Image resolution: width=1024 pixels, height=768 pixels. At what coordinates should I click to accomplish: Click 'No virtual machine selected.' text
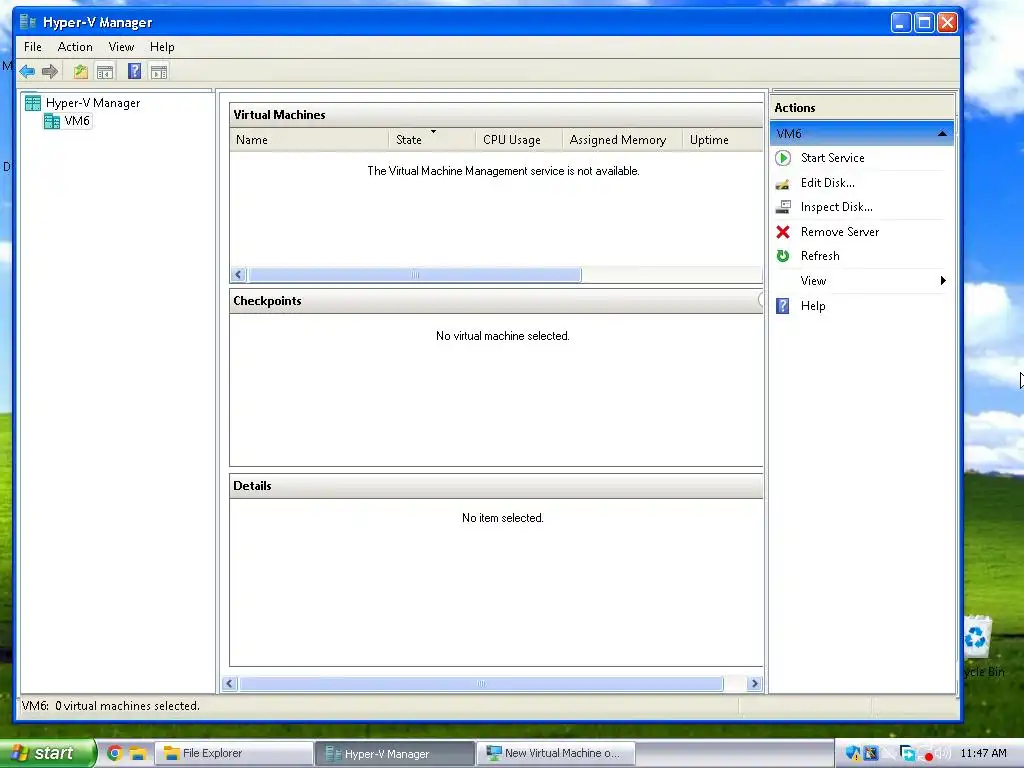coord(503,336)
